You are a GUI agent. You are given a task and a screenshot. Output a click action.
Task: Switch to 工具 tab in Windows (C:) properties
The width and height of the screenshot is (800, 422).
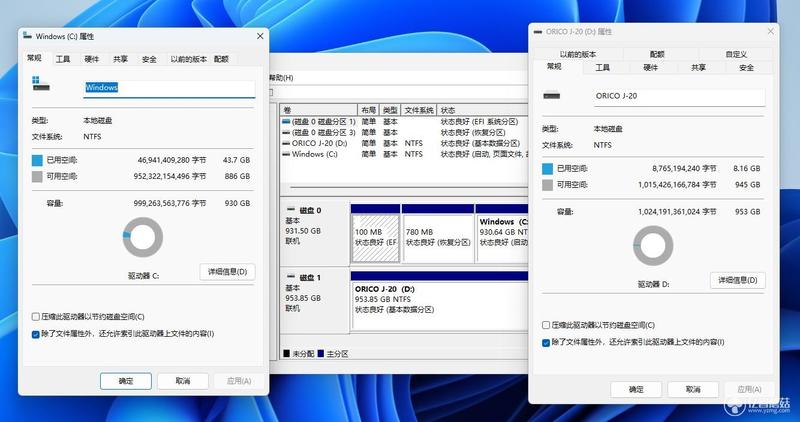63,59
